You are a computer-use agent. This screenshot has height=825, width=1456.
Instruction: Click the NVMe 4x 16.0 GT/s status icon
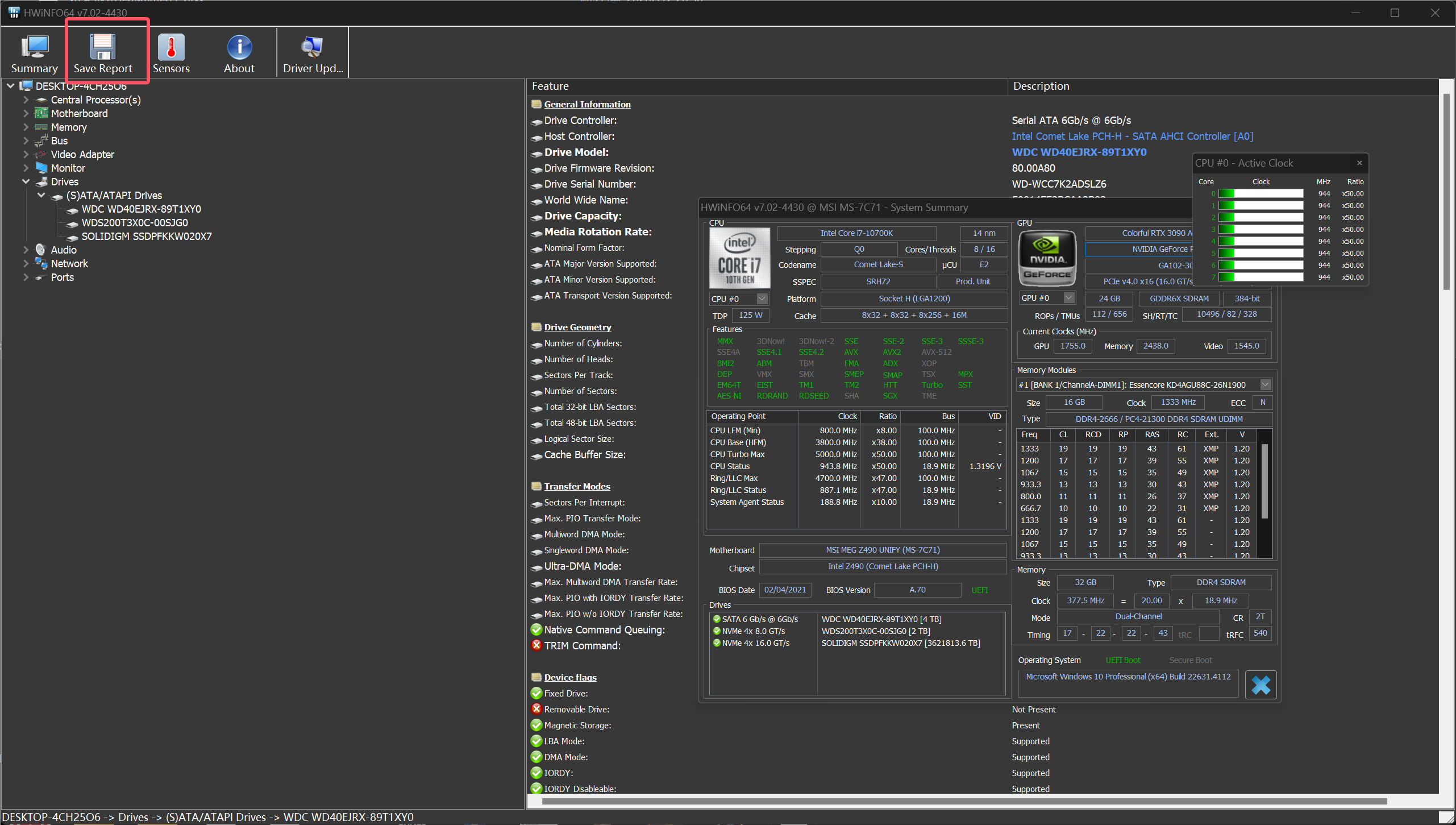[x=717, y=643]
